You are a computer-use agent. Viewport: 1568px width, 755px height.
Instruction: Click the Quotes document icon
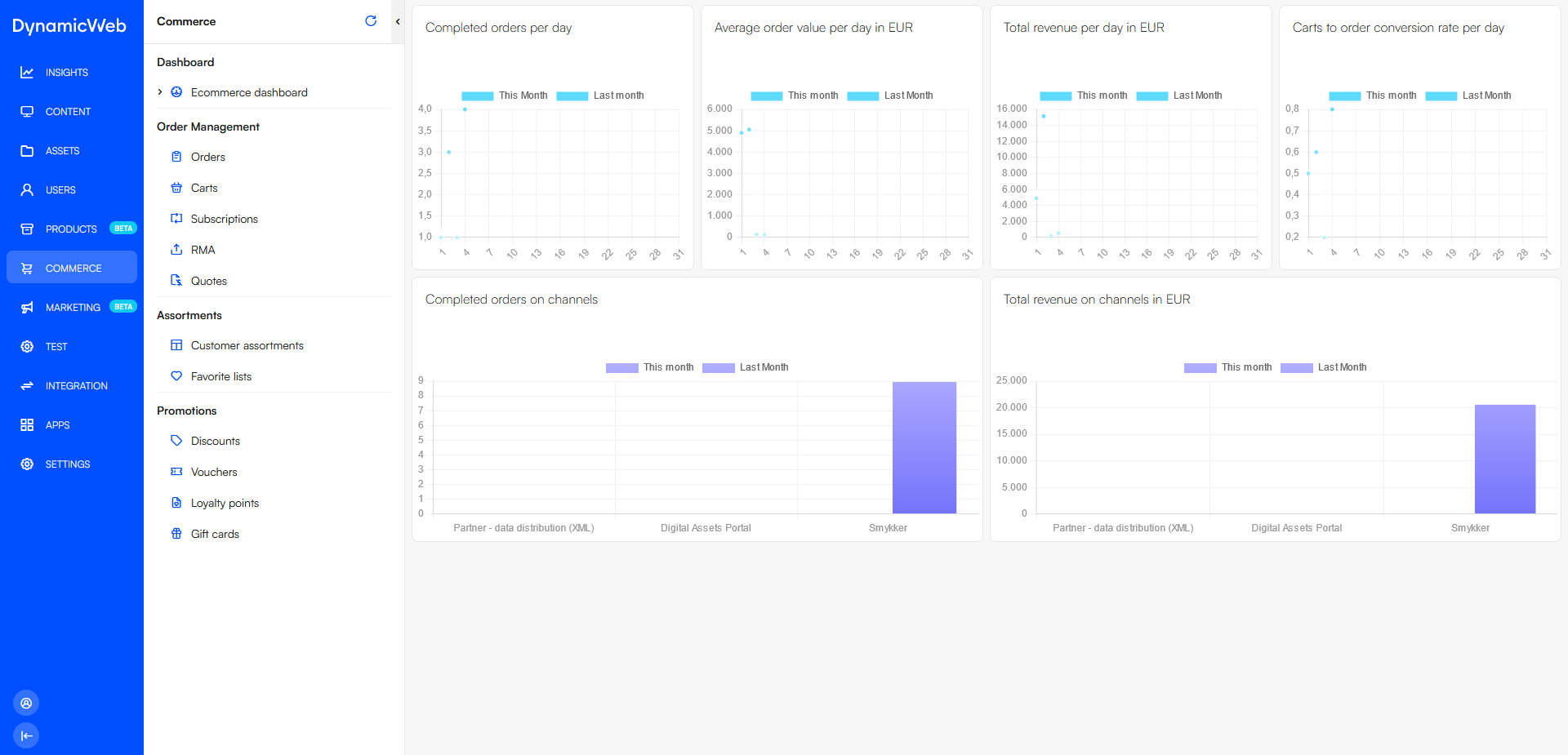[176, 281]
